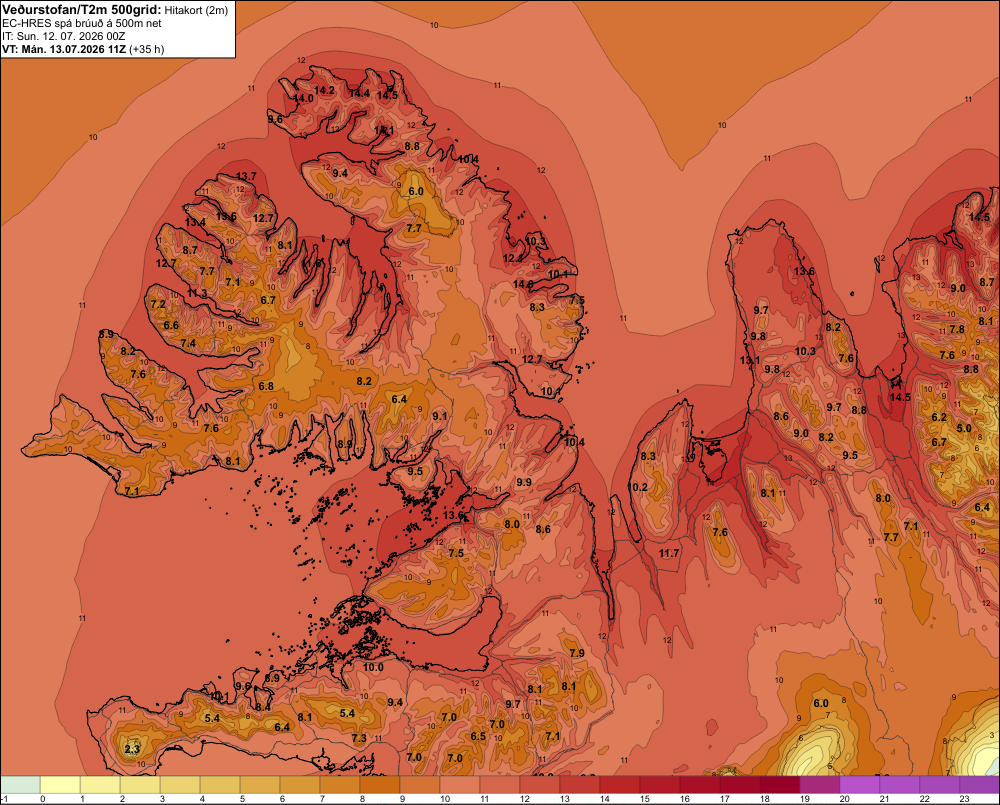Select the 7.3 temperature label
The width and height of the screenshot is (1000, 805).
(359, 738)
